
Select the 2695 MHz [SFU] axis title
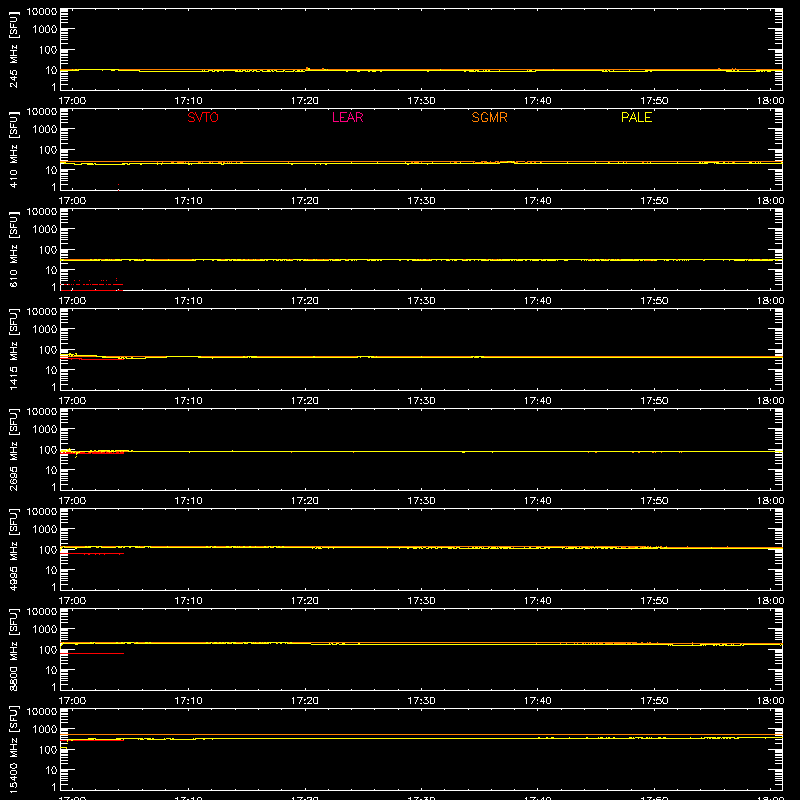pos(14,449)
